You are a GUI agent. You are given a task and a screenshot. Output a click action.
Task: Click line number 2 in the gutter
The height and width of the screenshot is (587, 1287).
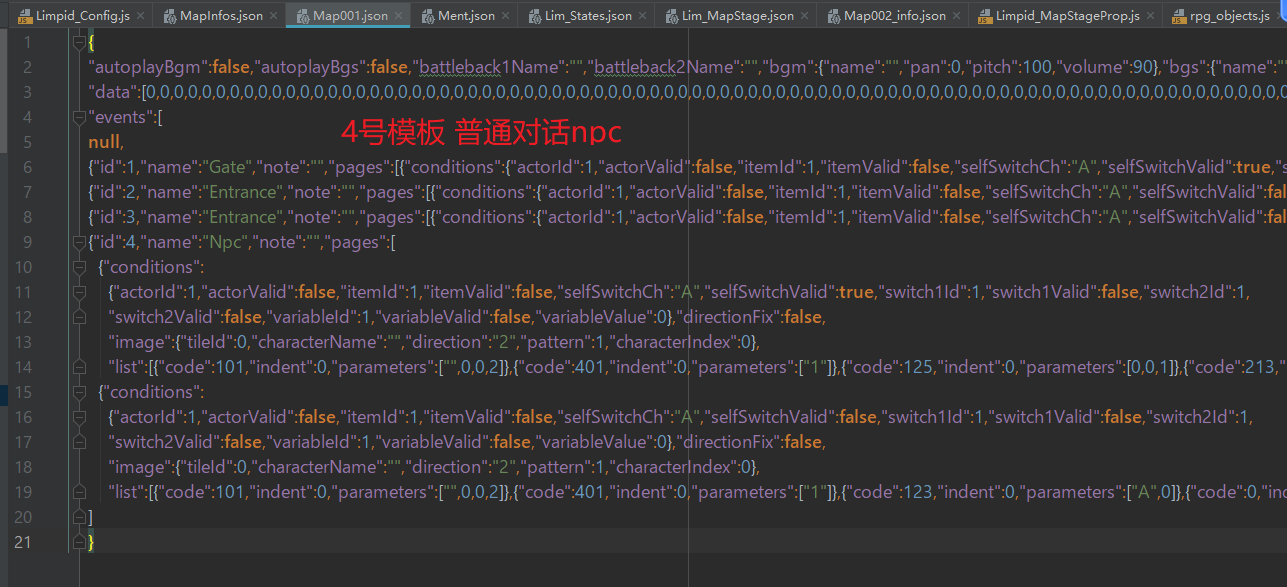27,67
